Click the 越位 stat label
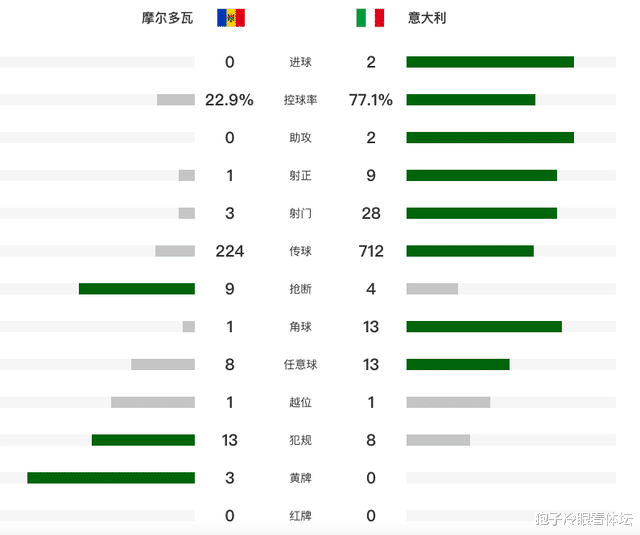Image resolution: width=640 pixels, height=535 pixels. point(300,402)
